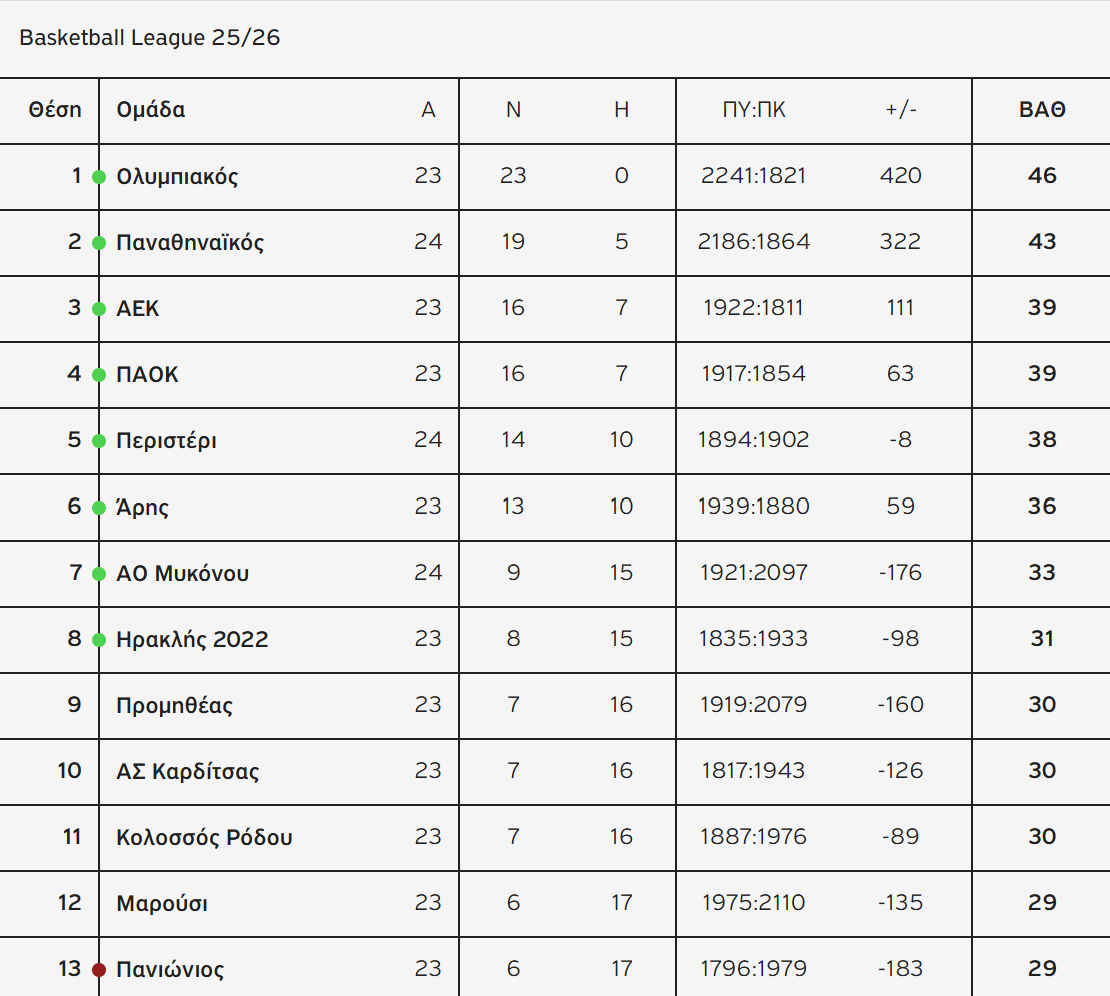Click the green dot beside ΑΟ Μυκόνου
The width and height of the screenshot is (1110, 996).
click(99, 574)
